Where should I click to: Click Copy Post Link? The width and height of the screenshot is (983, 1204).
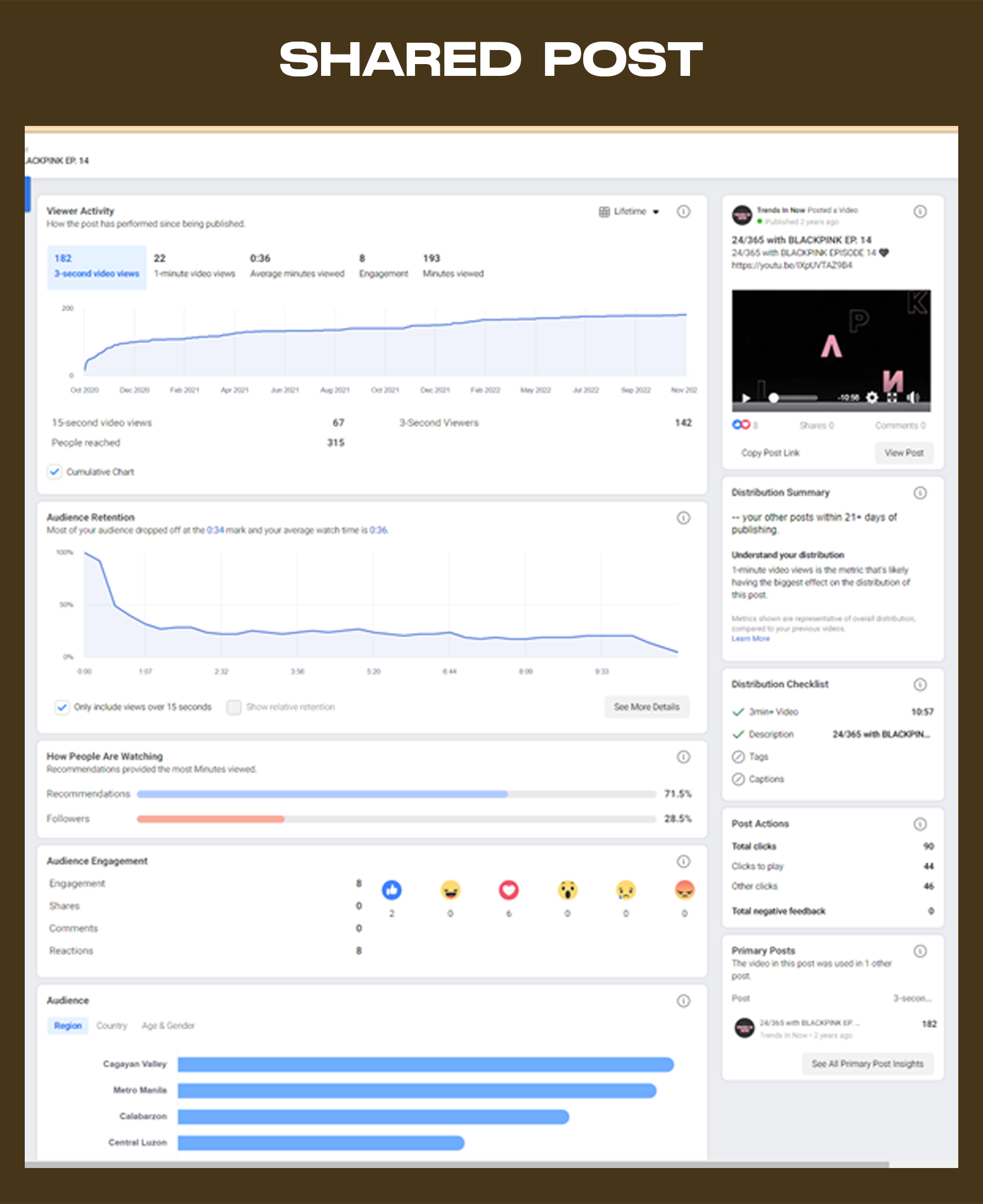[x=770, y=453]
